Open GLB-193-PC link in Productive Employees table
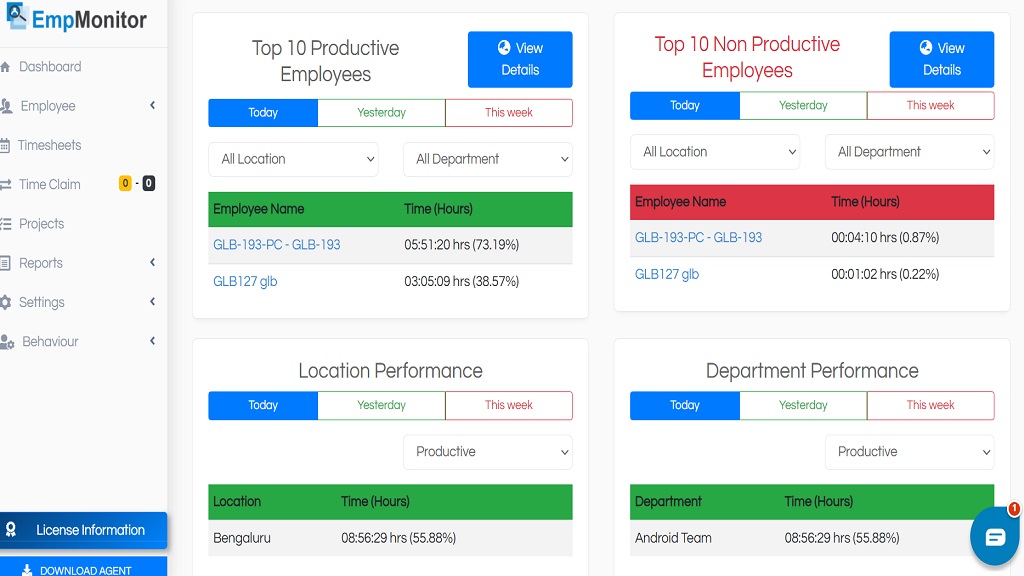 [x=277, y=245]
